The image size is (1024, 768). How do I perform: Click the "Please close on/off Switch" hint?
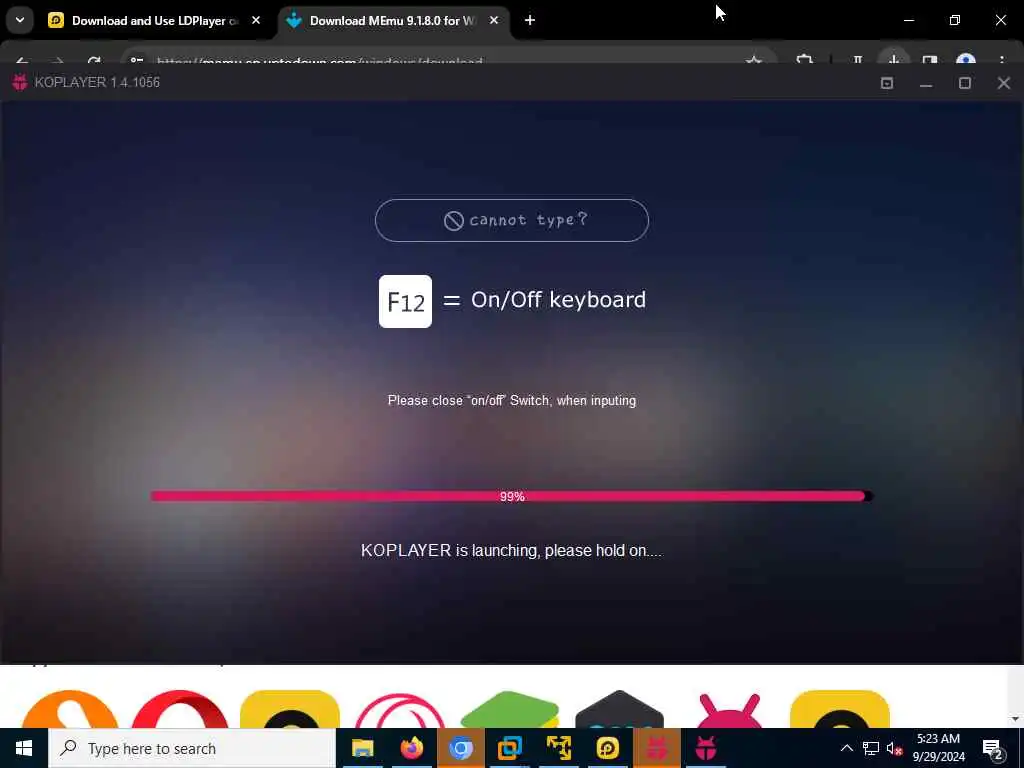point(511,400)
